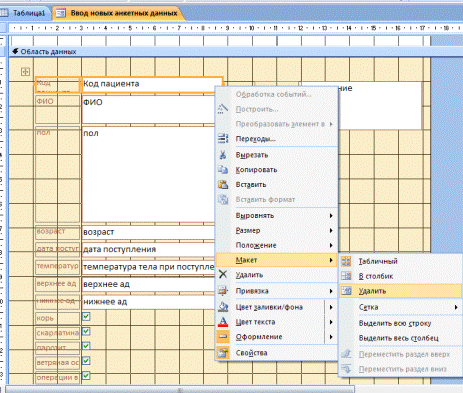The height and width of the screenshot is (393, 463).
Task: Expand the Положение submenu
Action: (331, 245)
